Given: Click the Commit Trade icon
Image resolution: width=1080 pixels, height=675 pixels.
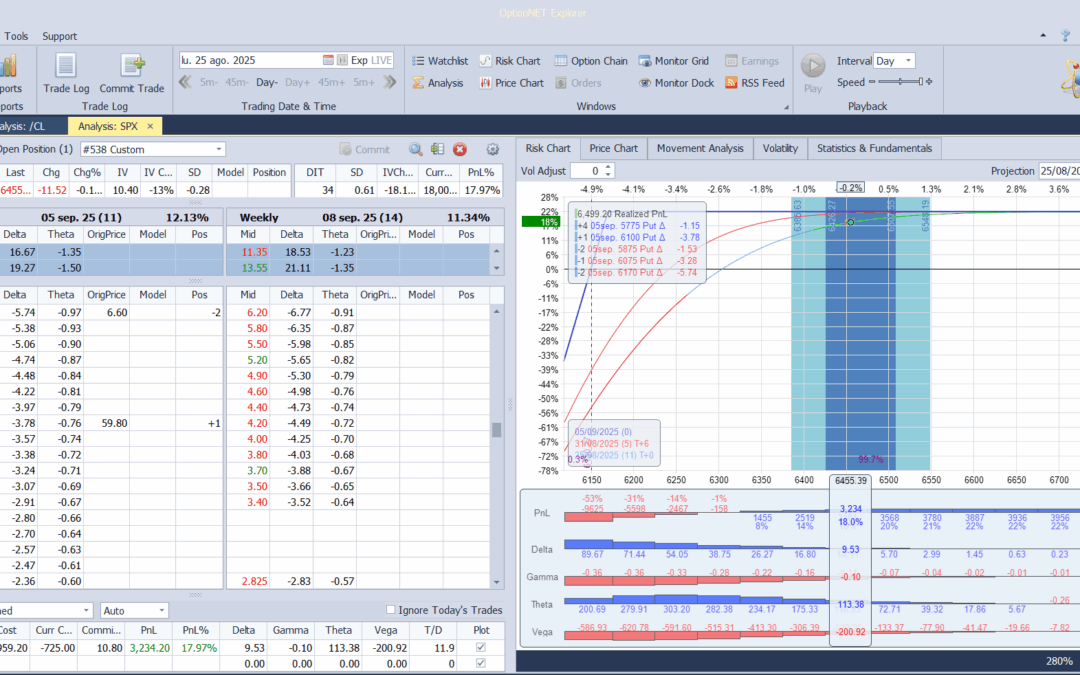Looking at the screenshot, I should pos(132,67).
